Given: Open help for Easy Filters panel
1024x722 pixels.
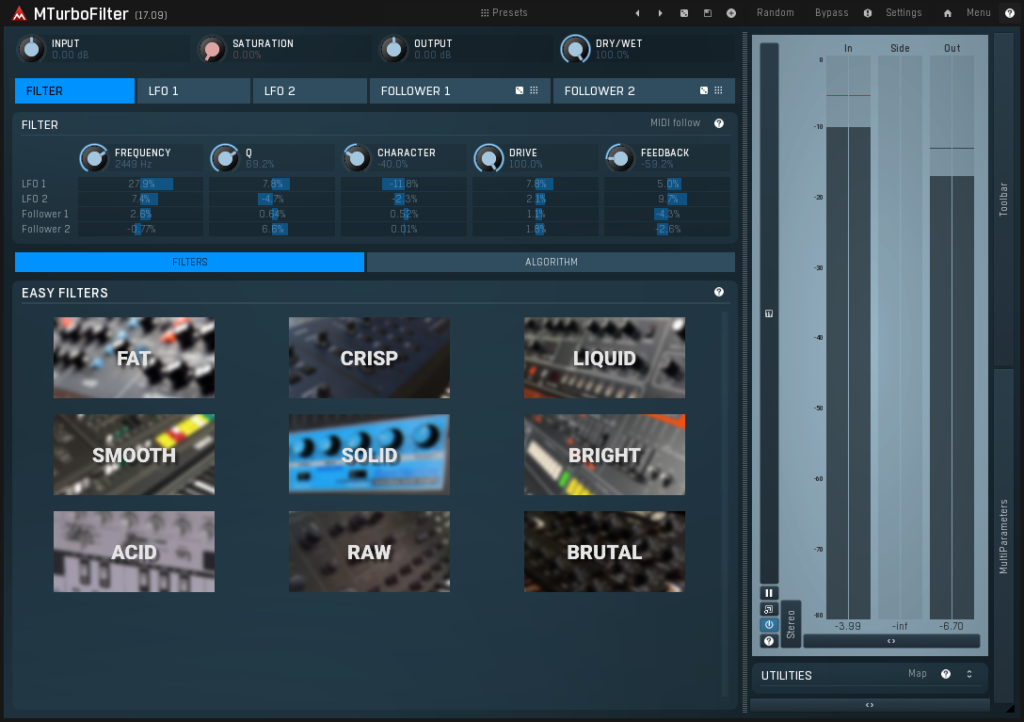Looking at the screenshot, I should pos(719,292).
